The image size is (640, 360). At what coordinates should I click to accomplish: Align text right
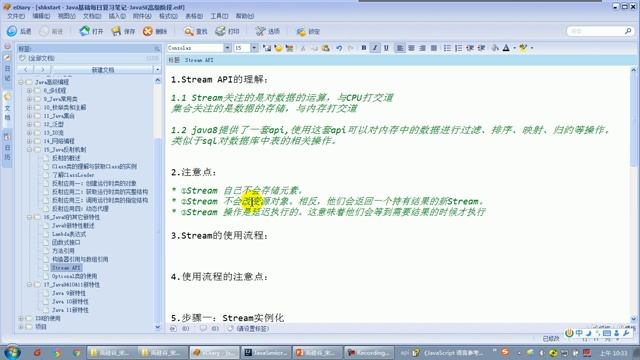[x=422, y=48]
